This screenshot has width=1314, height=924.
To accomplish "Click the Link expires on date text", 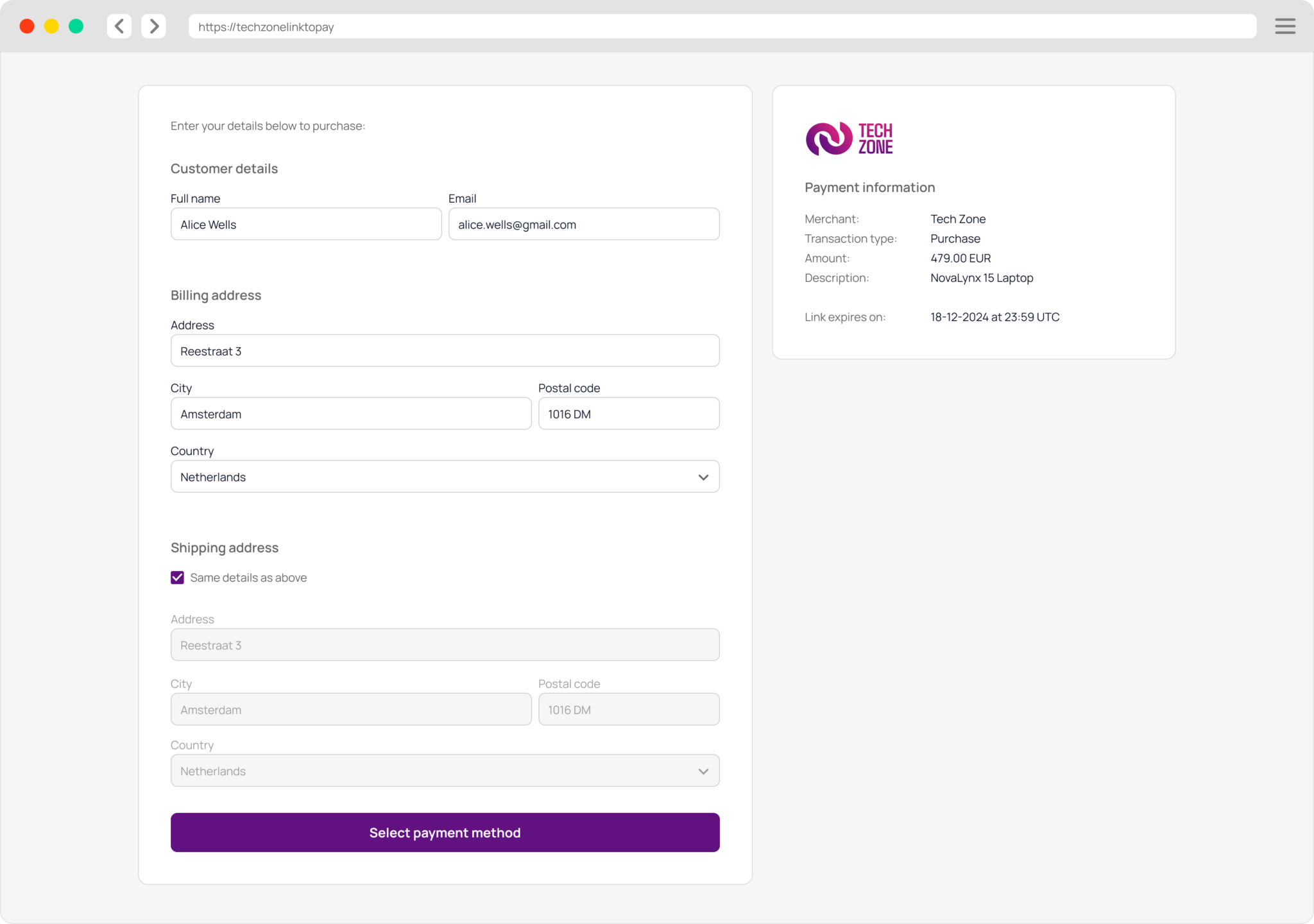I will pyautogui.click(x=994, y=316).
